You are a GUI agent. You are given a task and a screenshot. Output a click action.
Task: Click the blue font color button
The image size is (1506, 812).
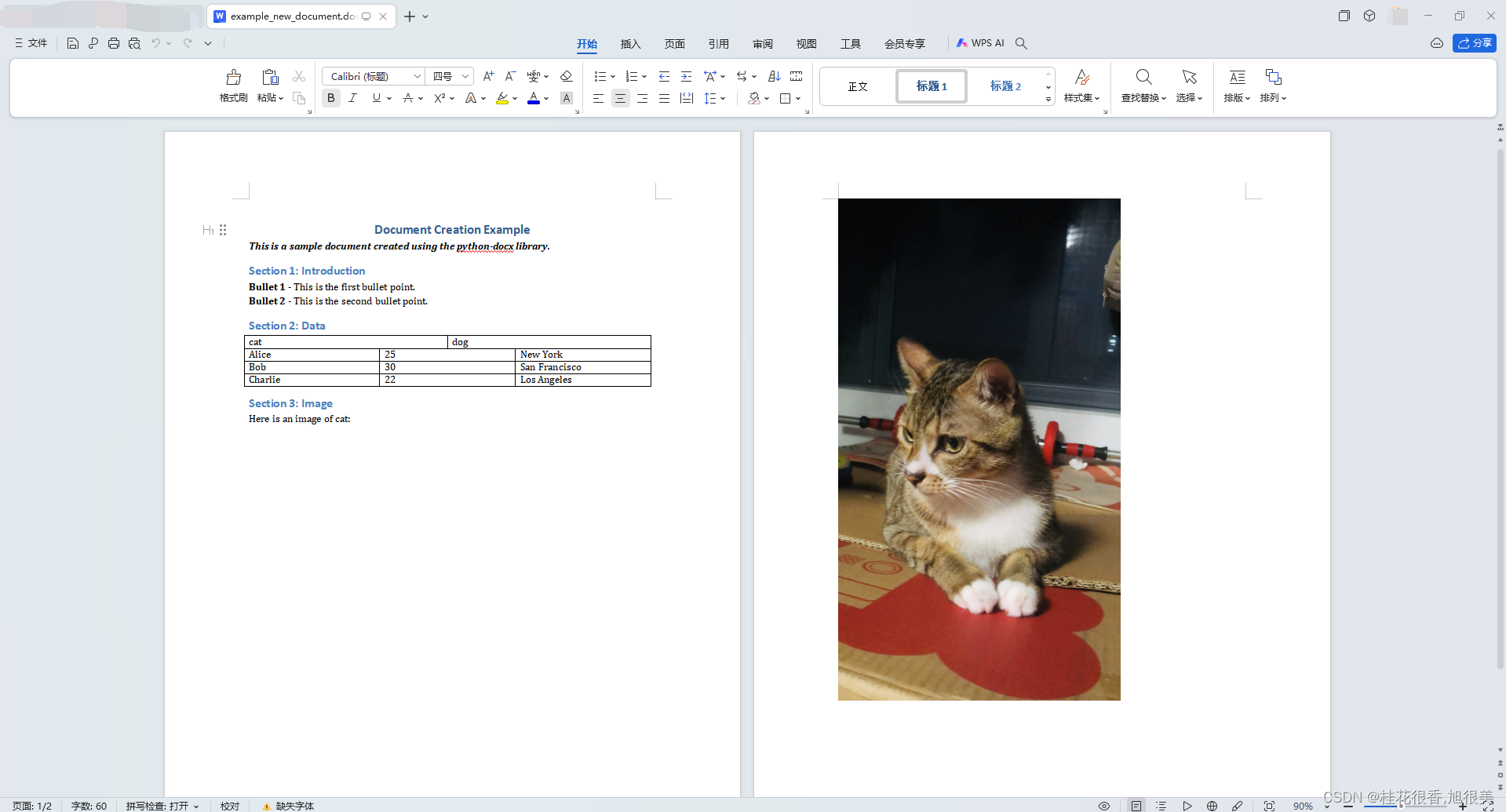(x=534, y=98)
